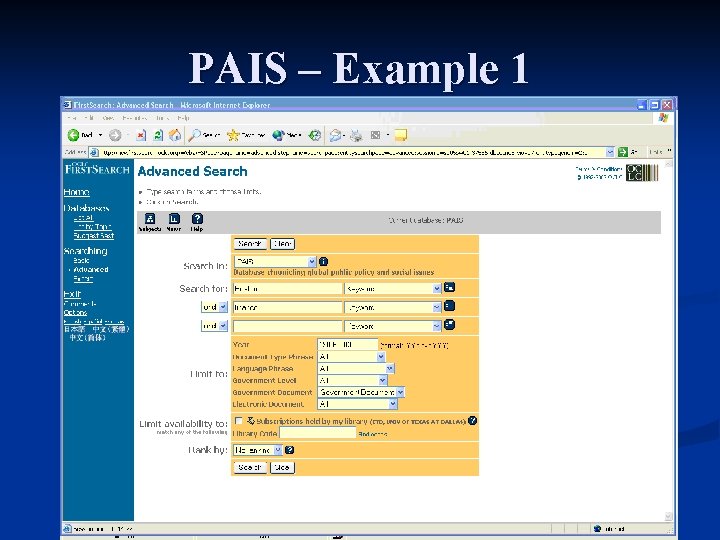This screenshot has height=540, width=720.
Task: Open the History icon in toolbar
Action: tap(315, 135)
